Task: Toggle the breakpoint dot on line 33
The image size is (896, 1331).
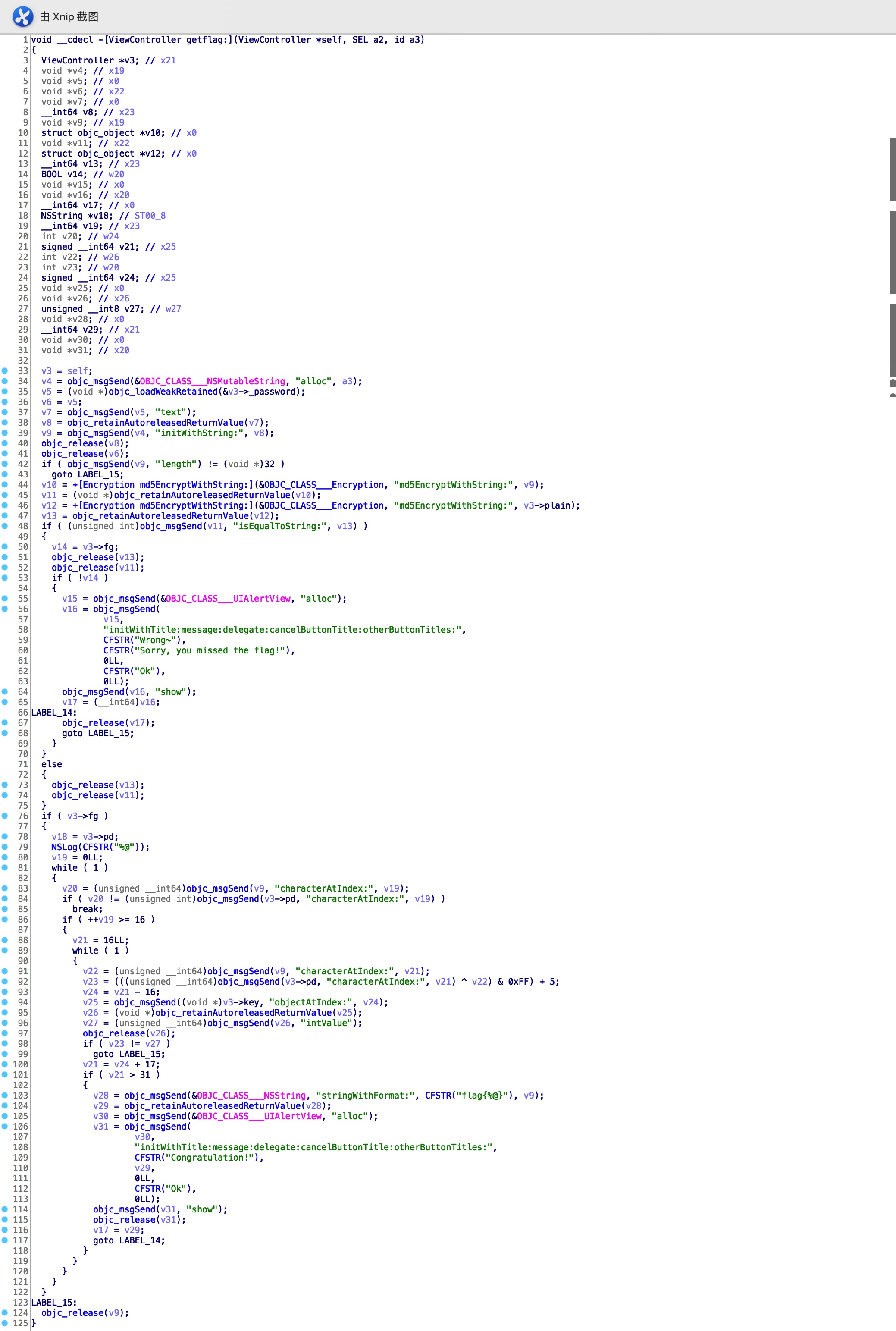Action: [x=5, y=370]
